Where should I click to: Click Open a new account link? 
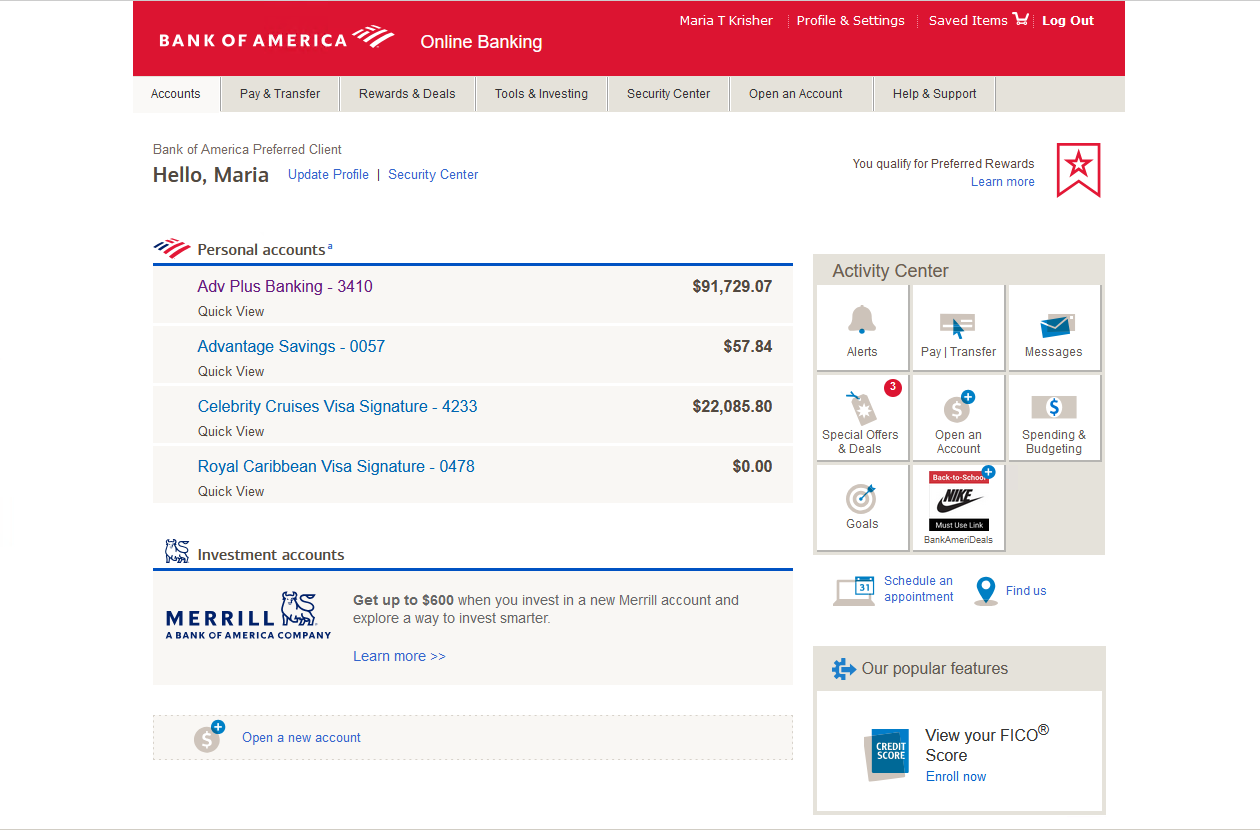[301, 737]
